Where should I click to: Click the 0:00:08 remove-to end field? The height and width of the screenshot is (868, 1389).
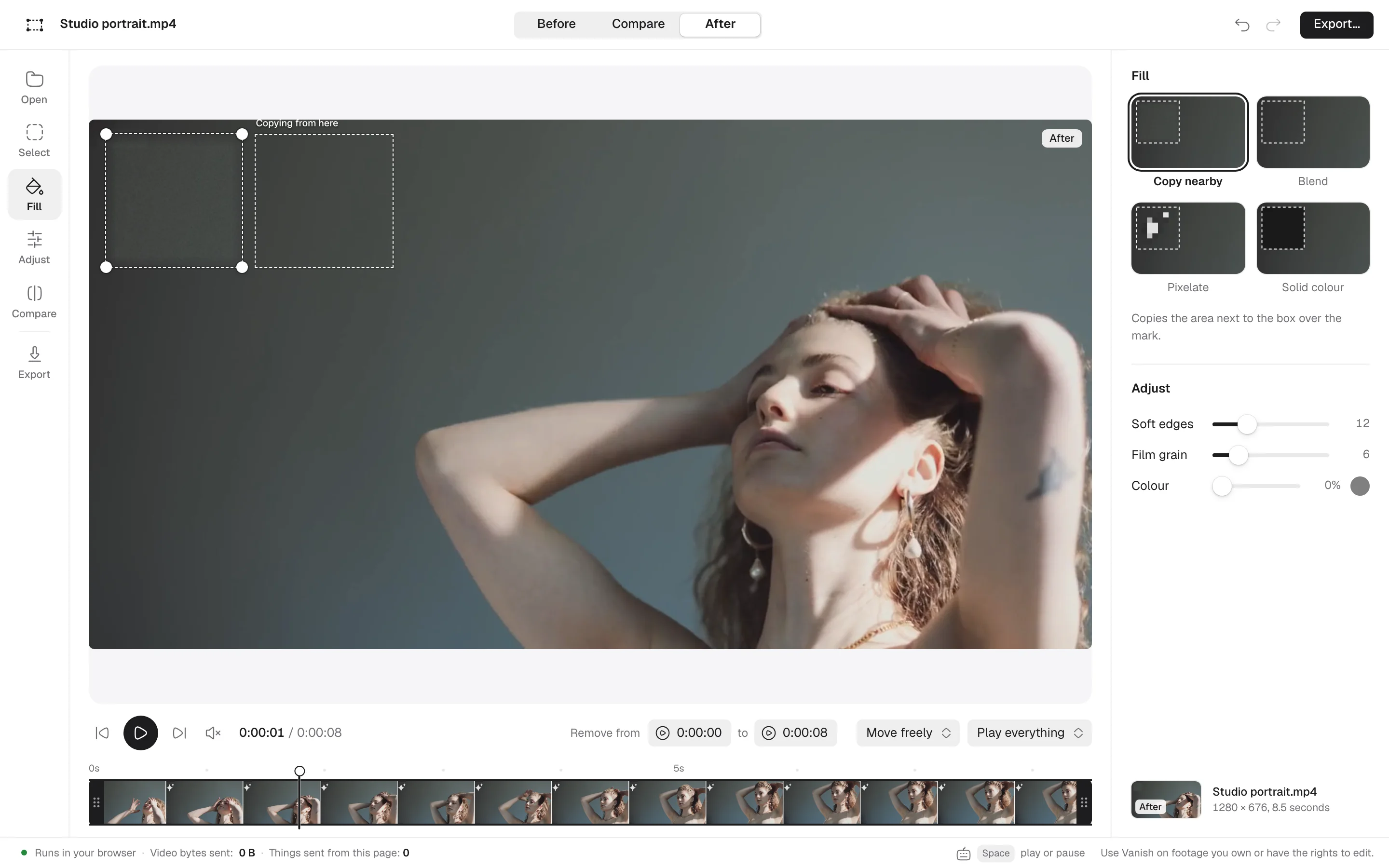tap(795, 733)
